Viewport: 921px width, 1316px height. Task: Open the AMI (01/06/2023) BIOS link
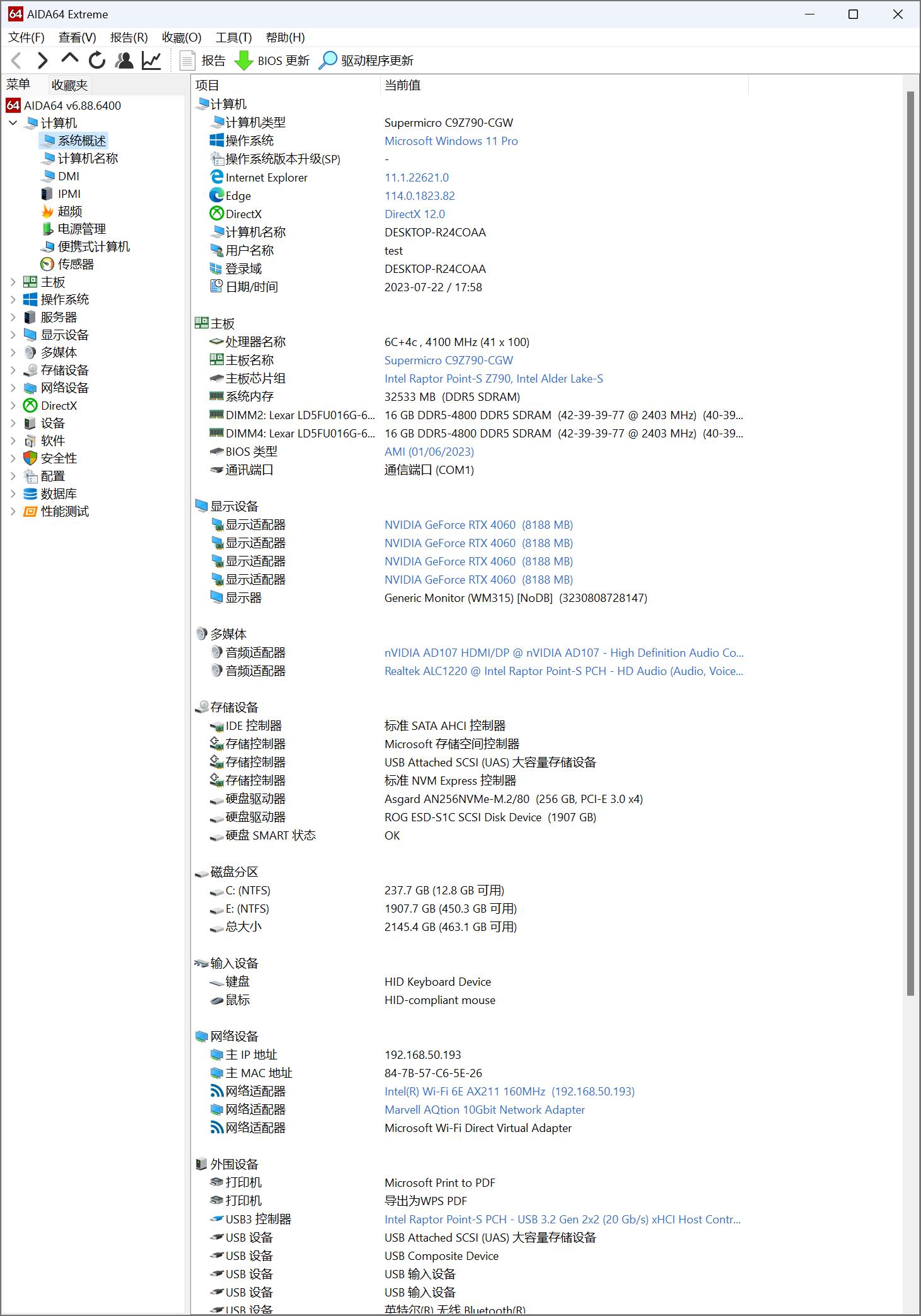coord(429,452)
